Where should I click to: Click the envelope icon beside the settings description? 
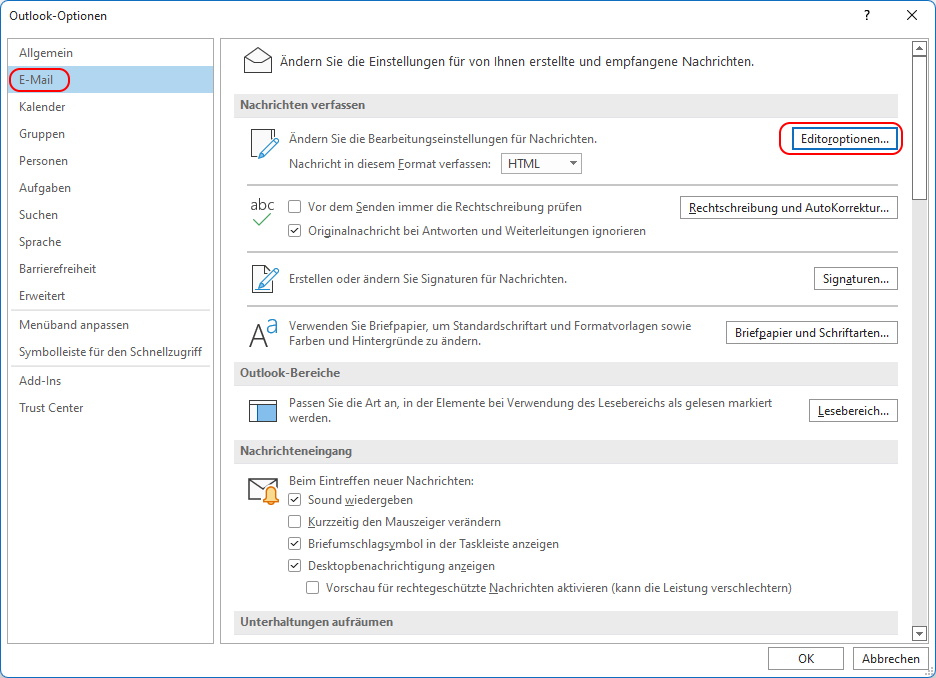(x=258, y=61)
